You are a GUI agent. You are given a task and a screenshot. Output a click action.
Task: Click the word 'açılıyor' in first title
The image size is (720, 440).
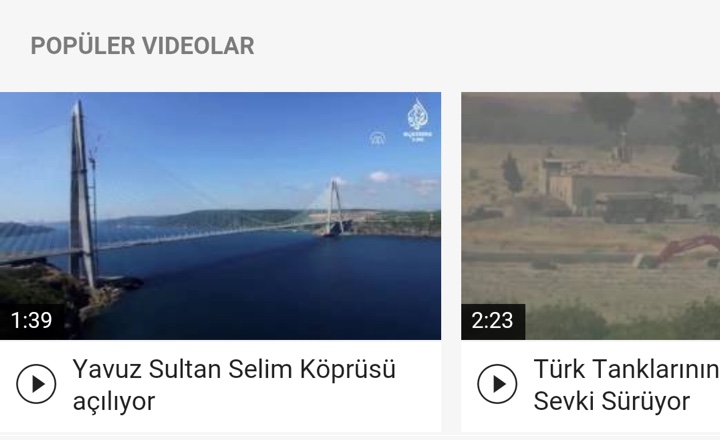tap(114, 401)
